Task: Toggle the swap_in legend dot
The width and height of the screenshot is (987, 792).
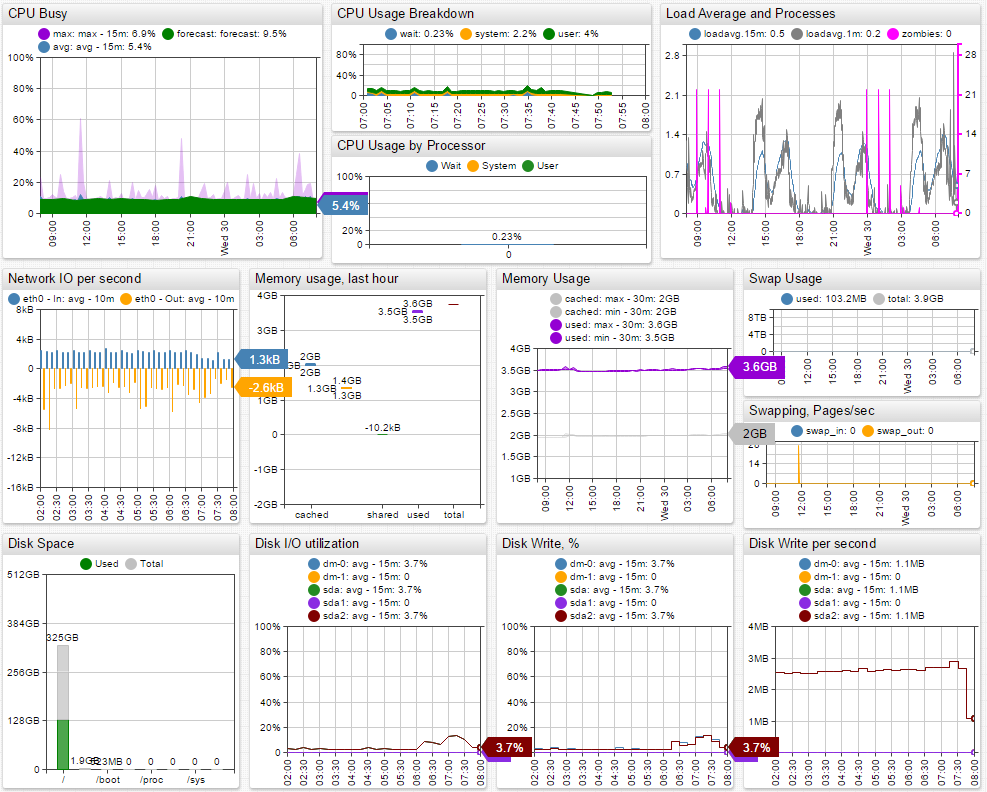Action: pos(797,431)
